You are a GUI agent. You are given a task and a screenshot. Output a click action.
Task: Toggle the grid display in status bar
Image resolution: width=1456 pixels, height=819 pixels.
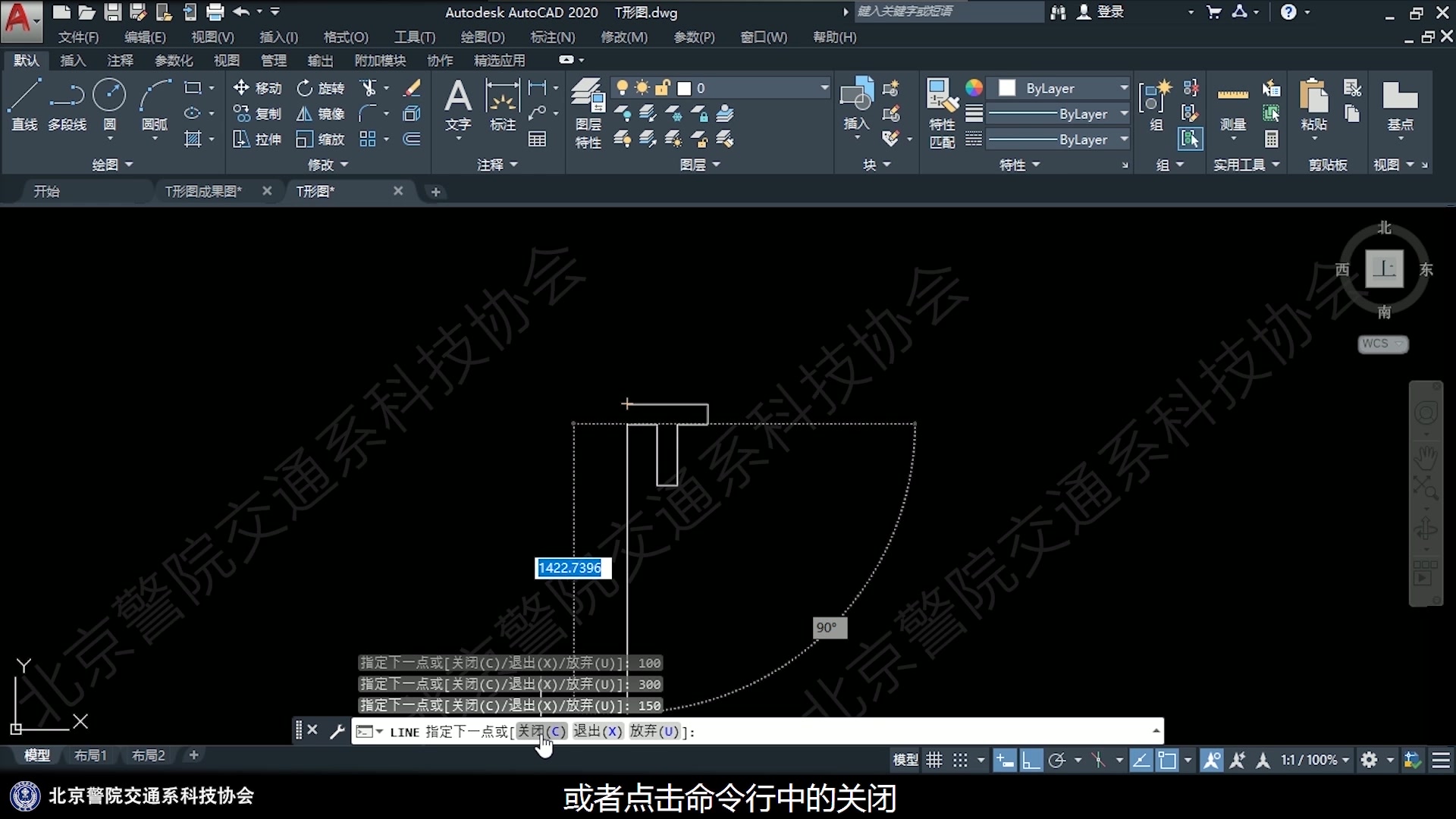[x=934, y=760]
